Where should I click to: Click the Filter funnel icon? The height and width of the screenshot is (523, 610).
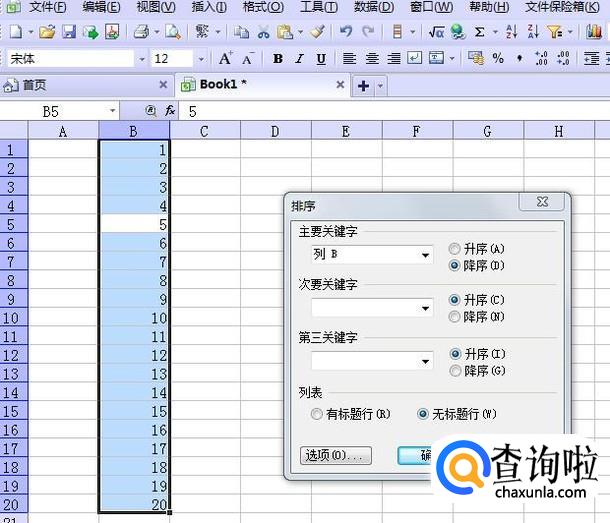point(554,32)
